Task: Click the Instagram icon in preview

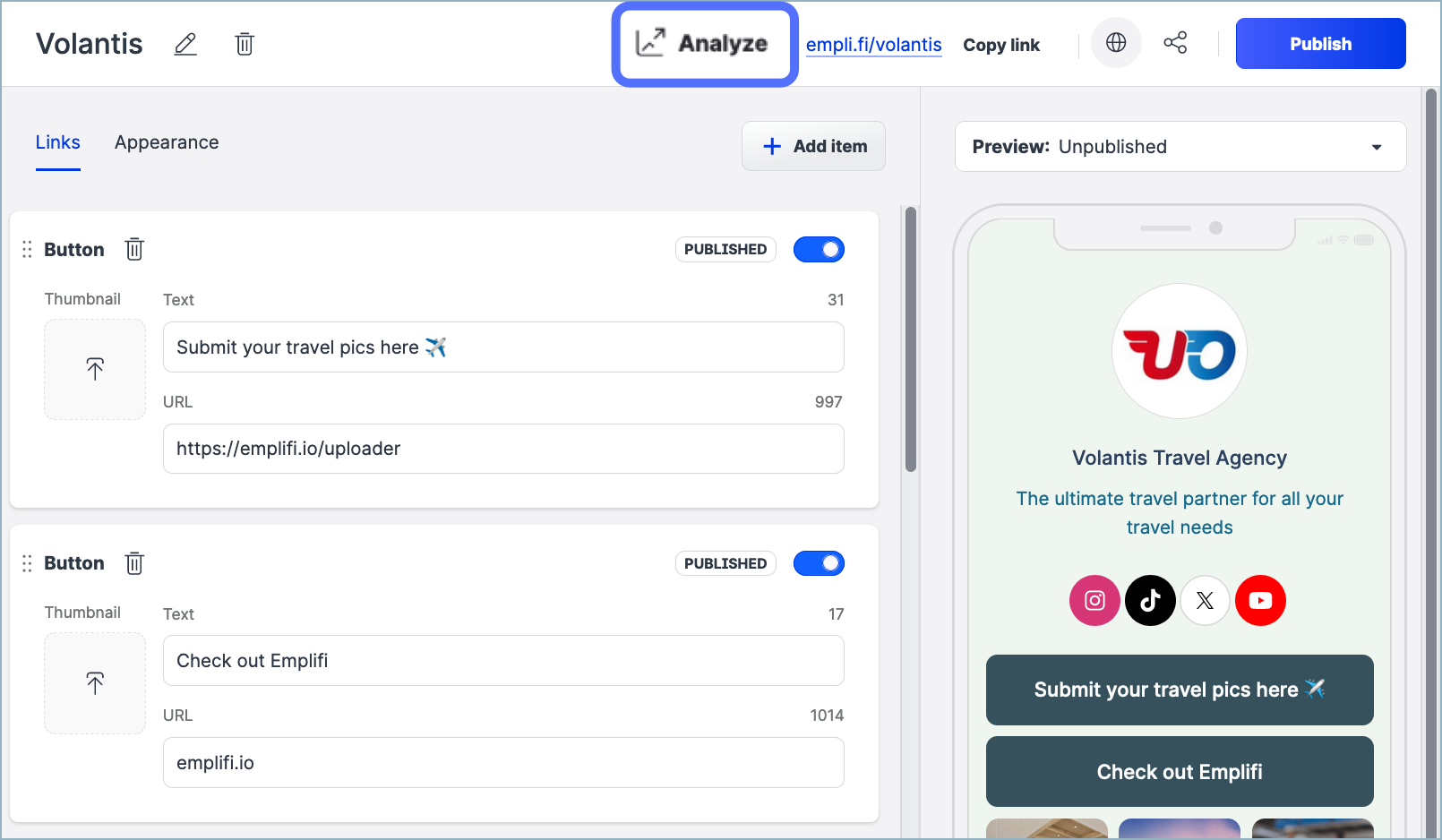Action: 1094,600
